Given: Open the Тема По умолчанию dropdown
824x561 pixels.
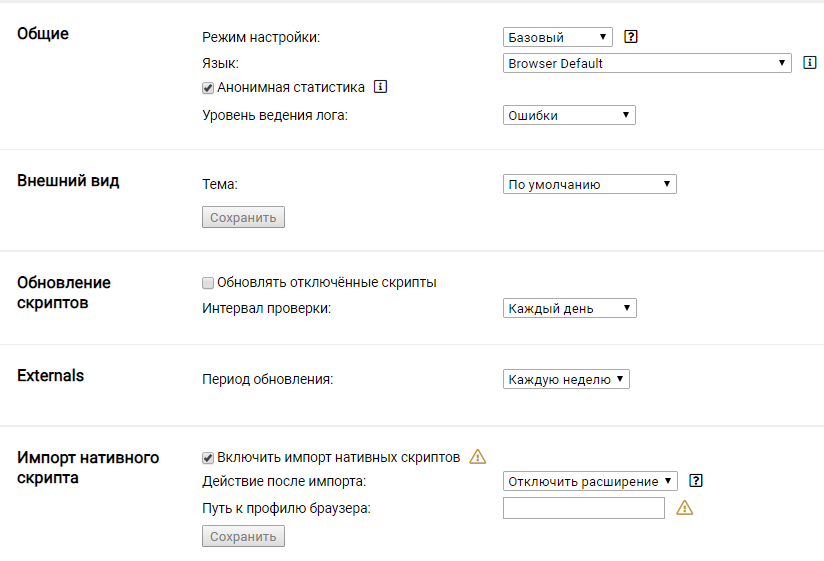Looking at the screenshot, I should [x=589, y=184].
